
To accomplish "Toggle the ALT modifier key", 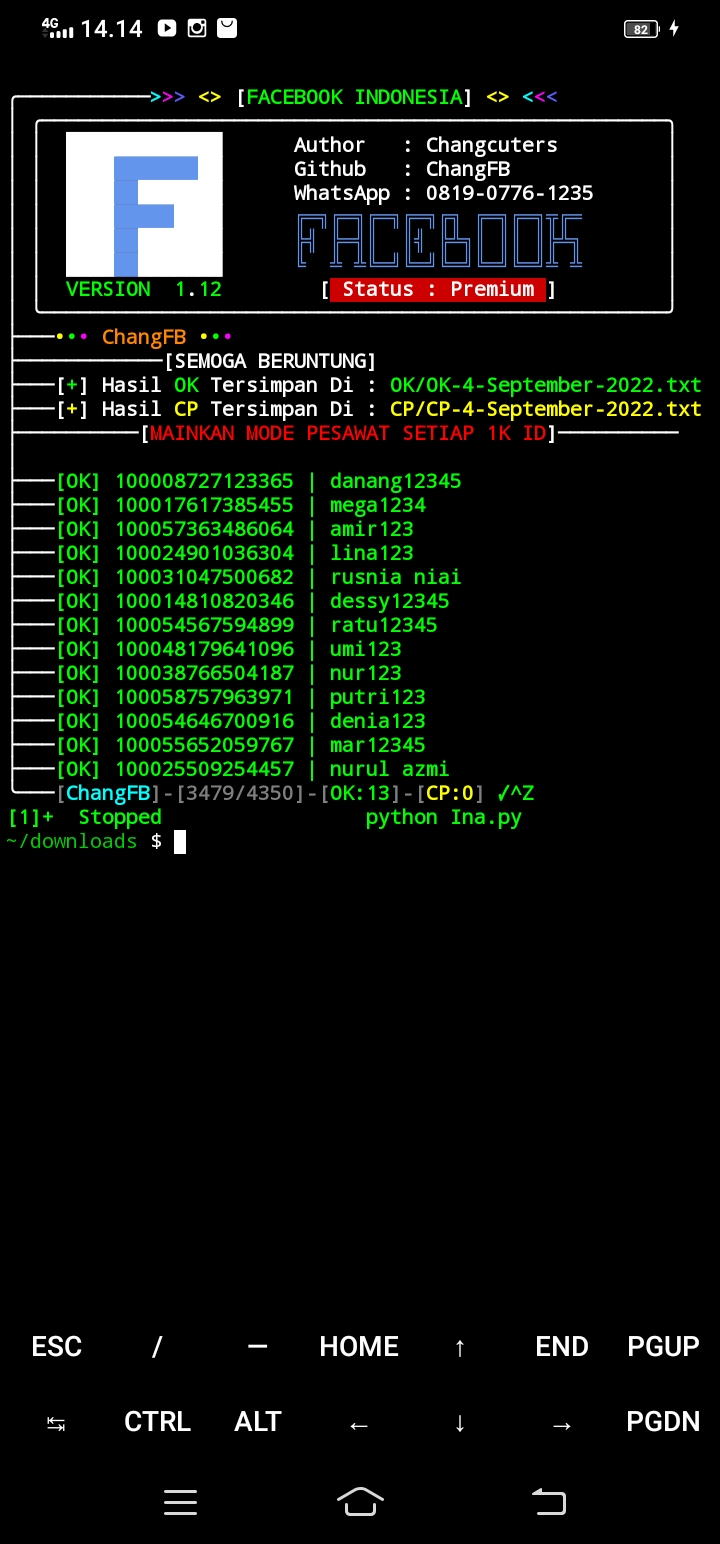I will pos(258,1422).
